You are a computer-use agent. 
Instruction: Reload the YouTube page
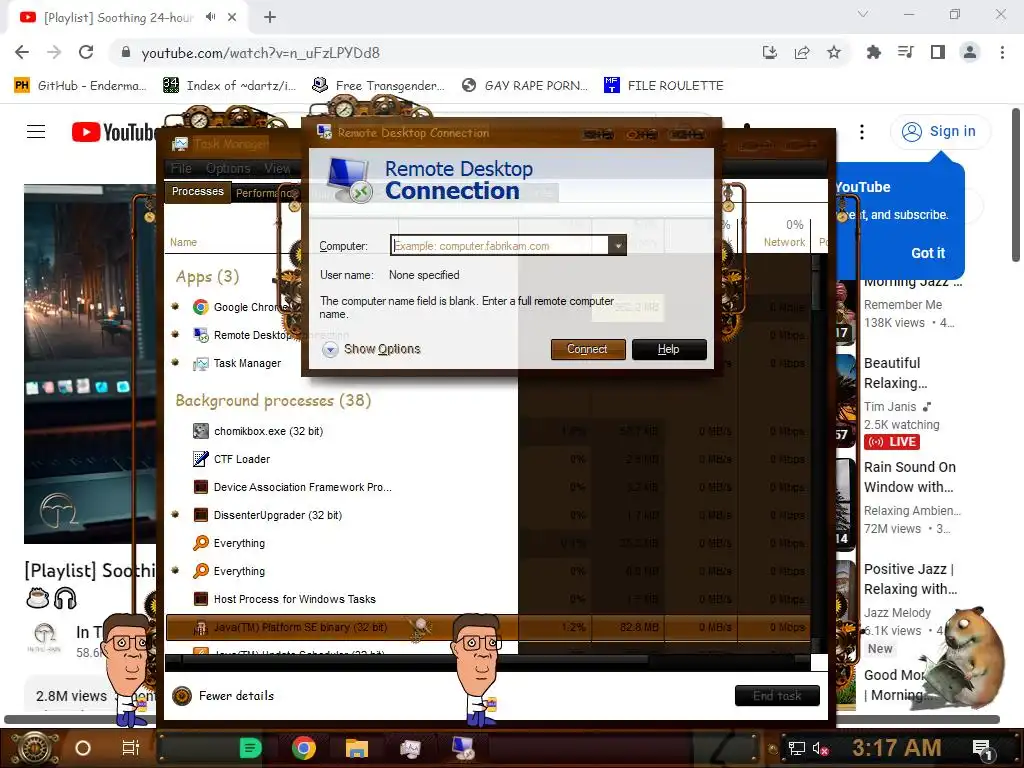pyautogui.click(x=86, y=52)
